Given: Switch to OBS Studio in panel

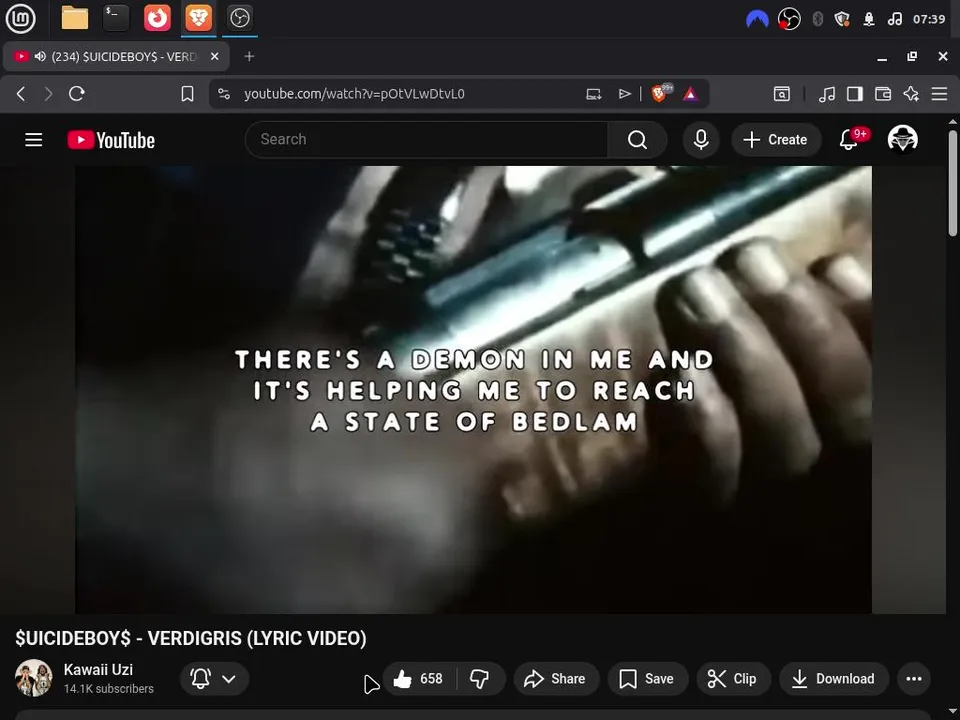Looking at the screenshot, I should pos(239,18).
